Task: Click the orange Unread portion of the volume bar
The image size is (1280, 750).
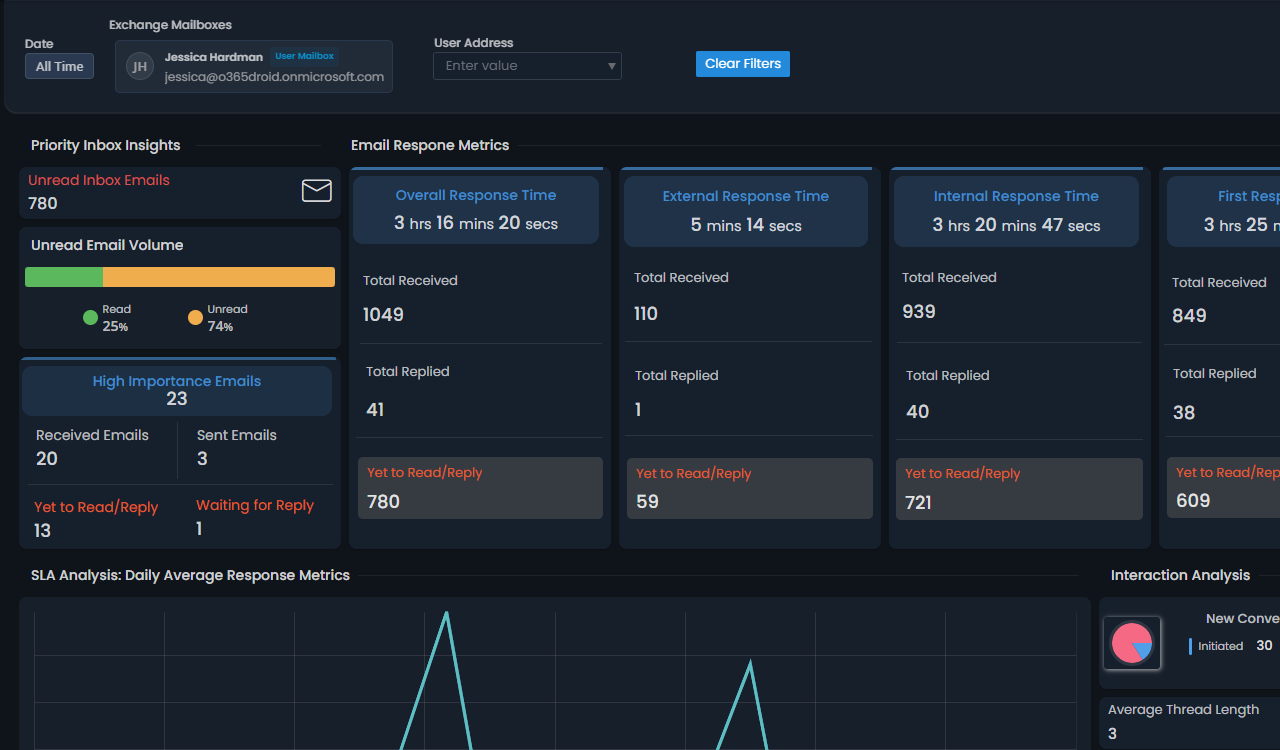Action: click(x=218, y=277)
